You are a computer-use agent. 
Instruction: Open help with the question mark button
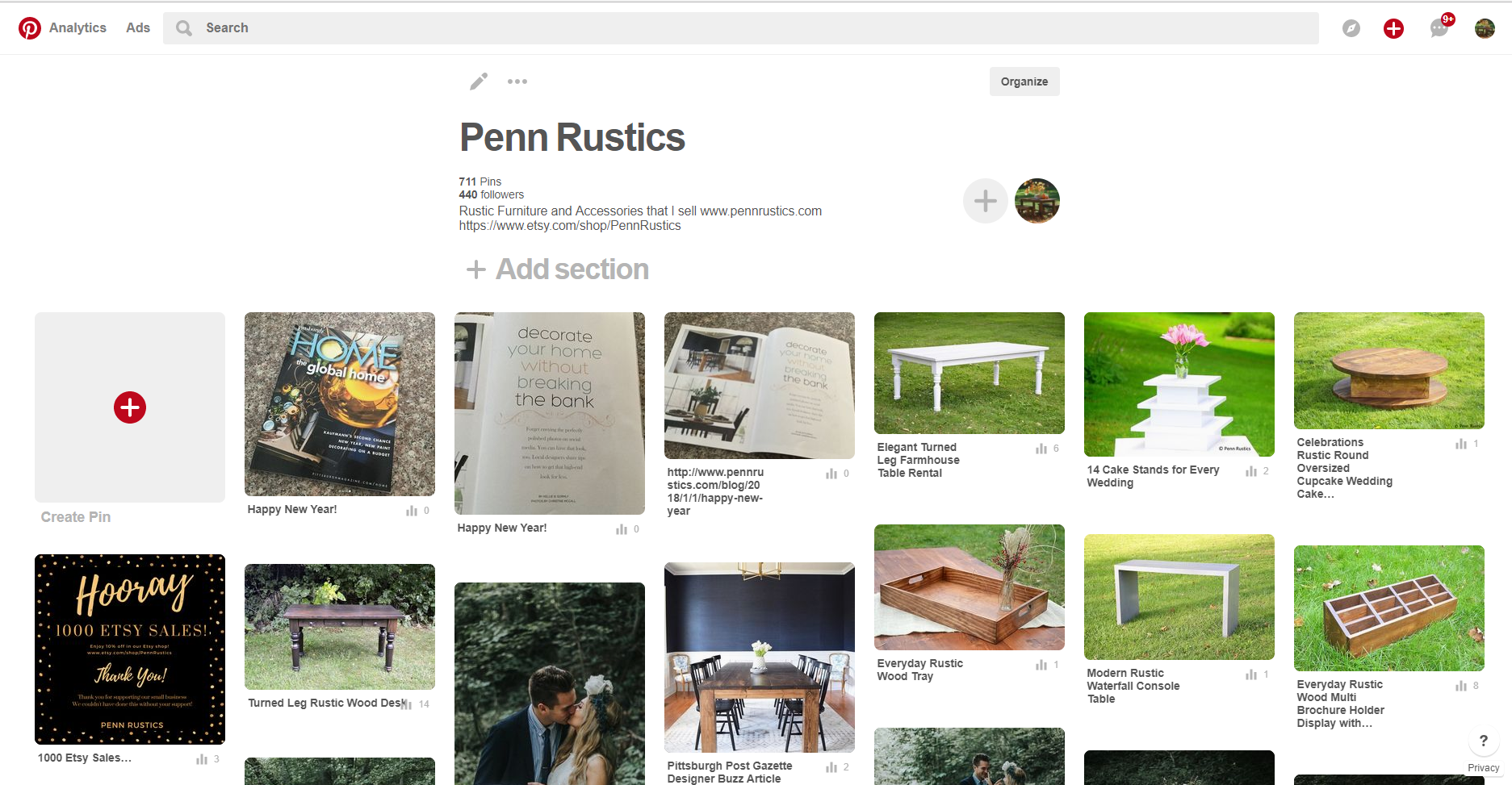pyautogui.click(x=1483, y=741)
